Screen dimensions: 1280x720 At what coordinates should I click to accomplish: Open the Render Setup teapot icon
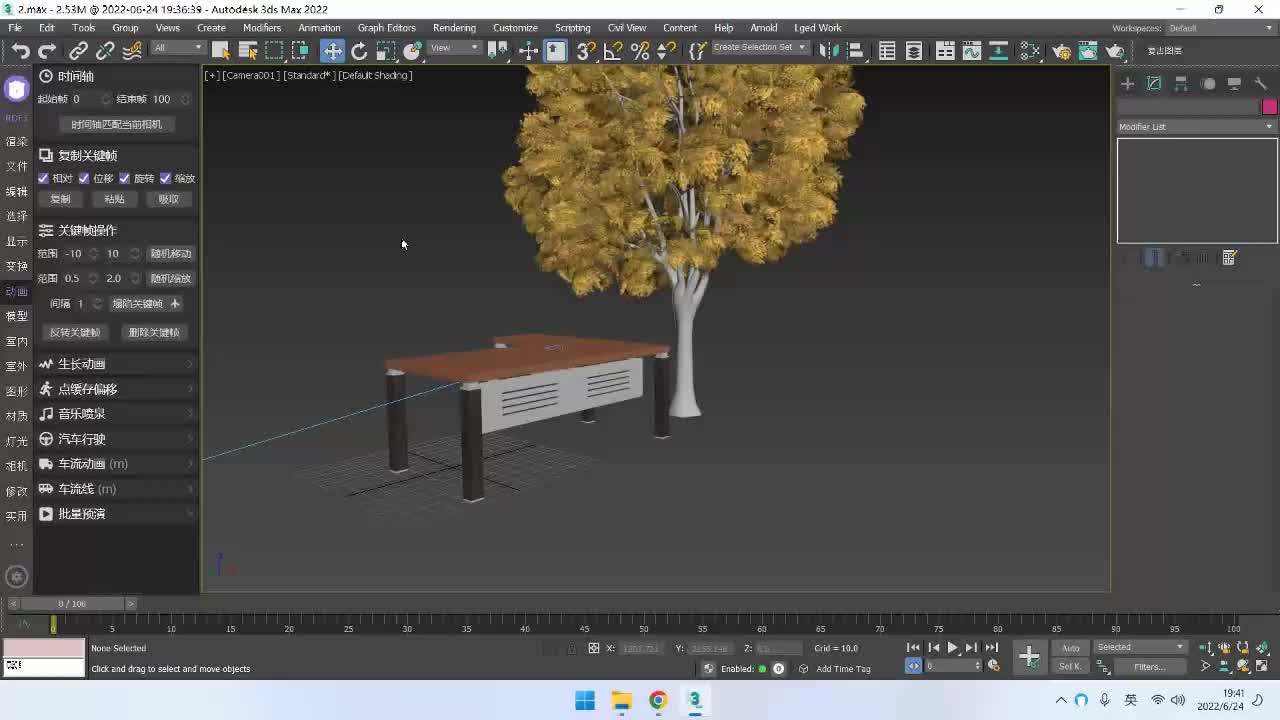[x=1061, y=51]
